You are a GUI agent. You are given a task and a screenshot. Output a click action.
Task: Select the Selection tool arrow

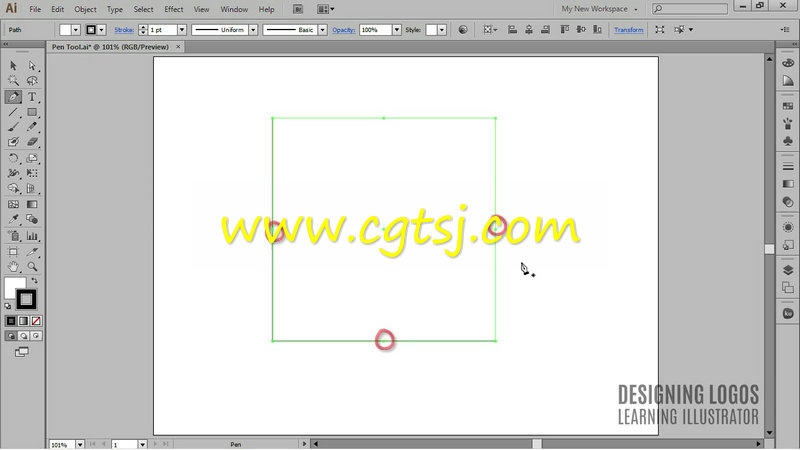click(13, 66)
